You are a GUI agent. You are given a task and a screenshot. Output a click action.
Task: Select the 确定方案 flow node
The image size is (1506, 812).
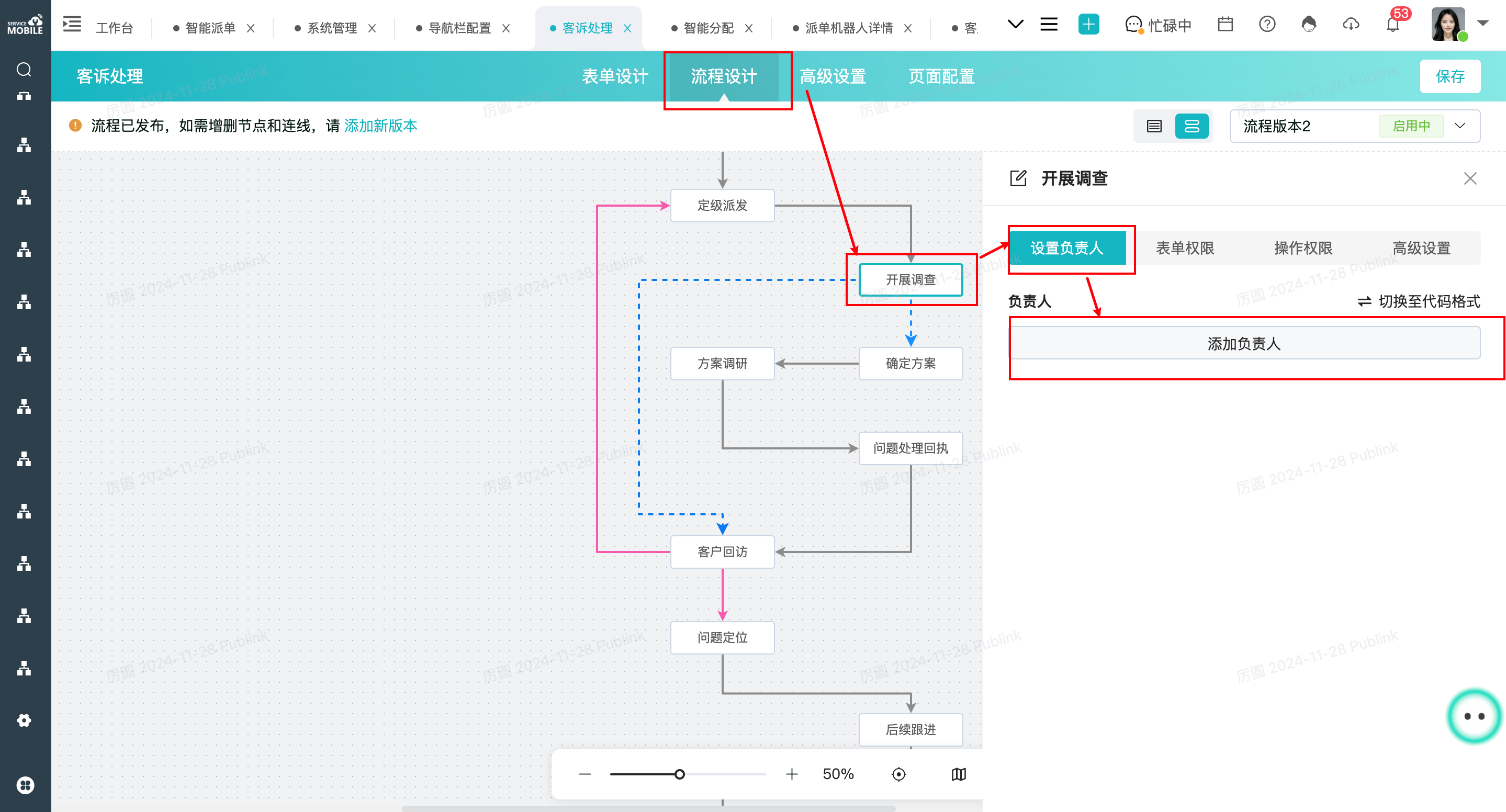click(x=911, y=363)
